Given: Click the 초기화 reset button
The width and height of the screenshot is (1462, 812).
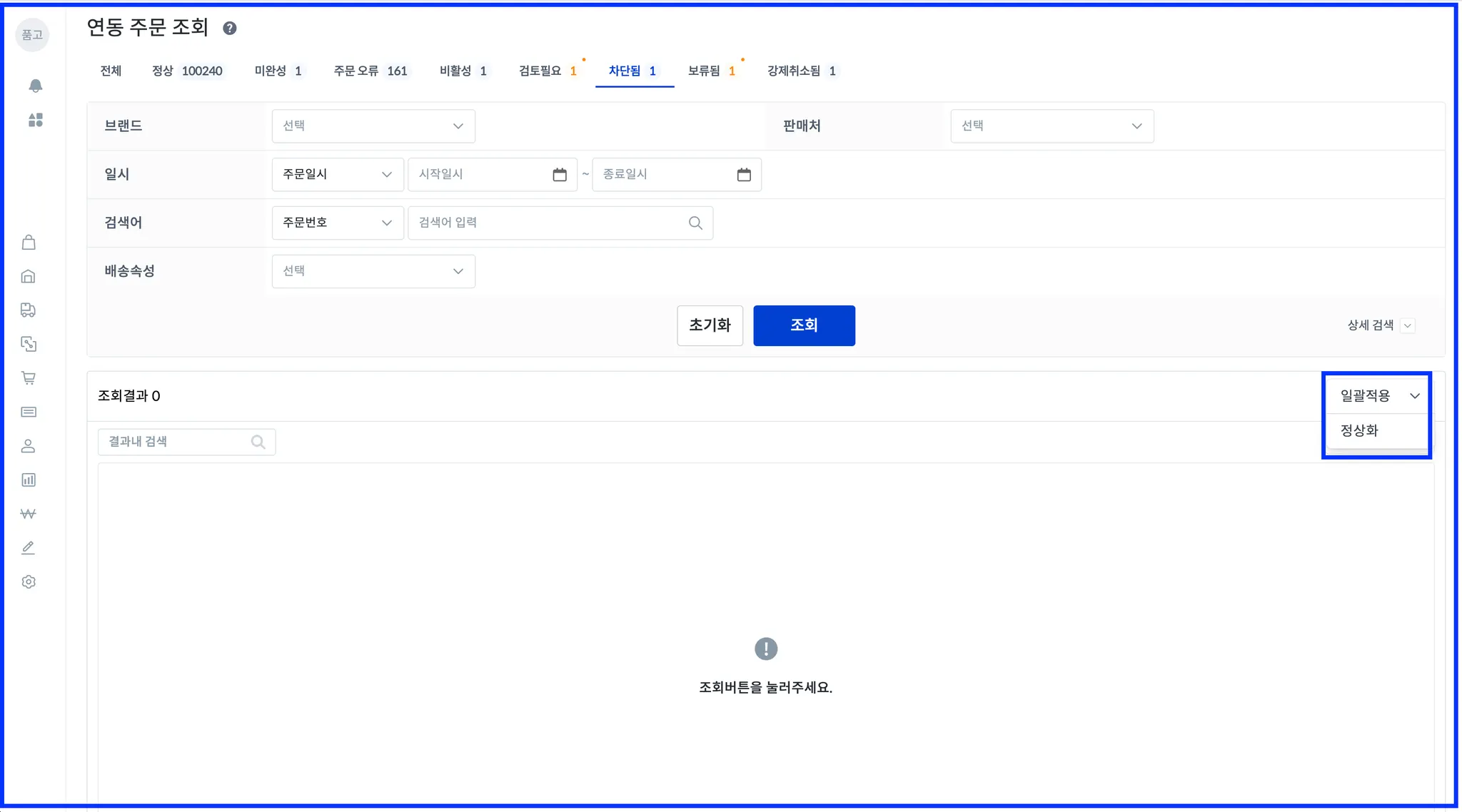Looking at the screenshot, I should tap(710, 325).
